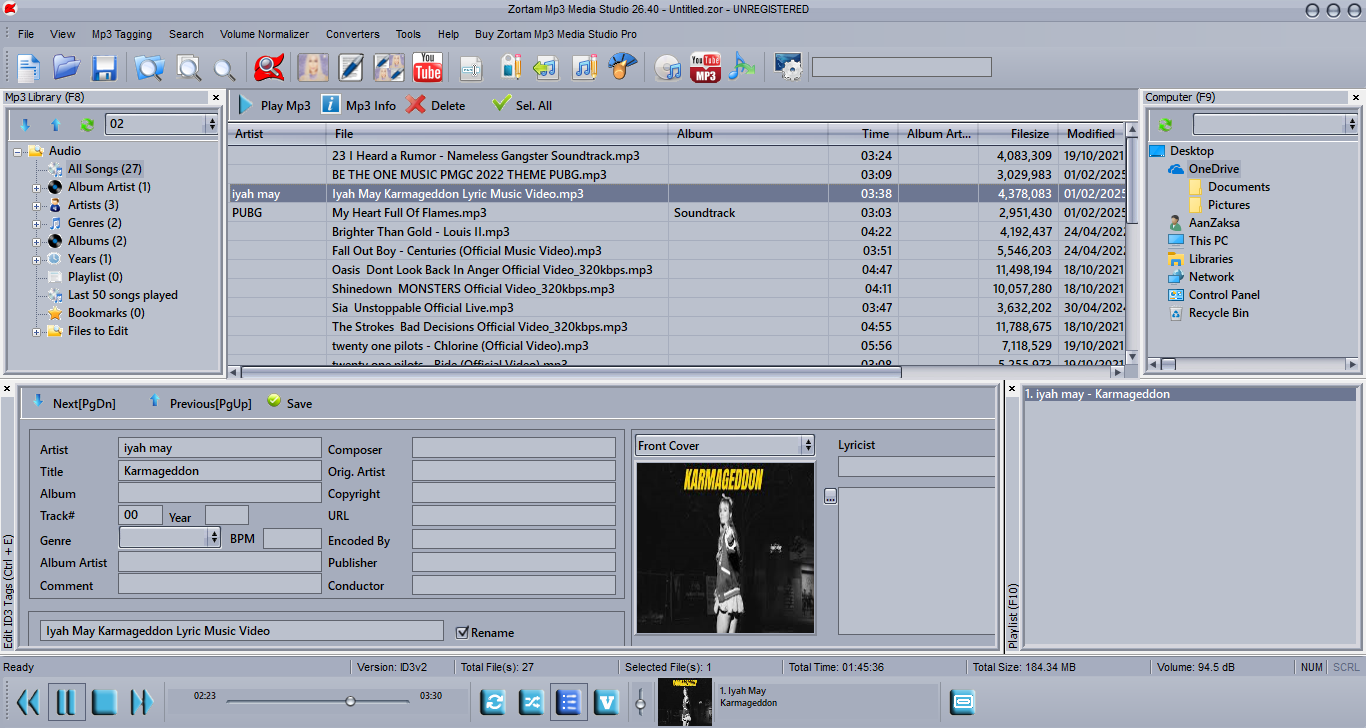Open the pencil tag editor toolbar icon

tap(351, 68)
